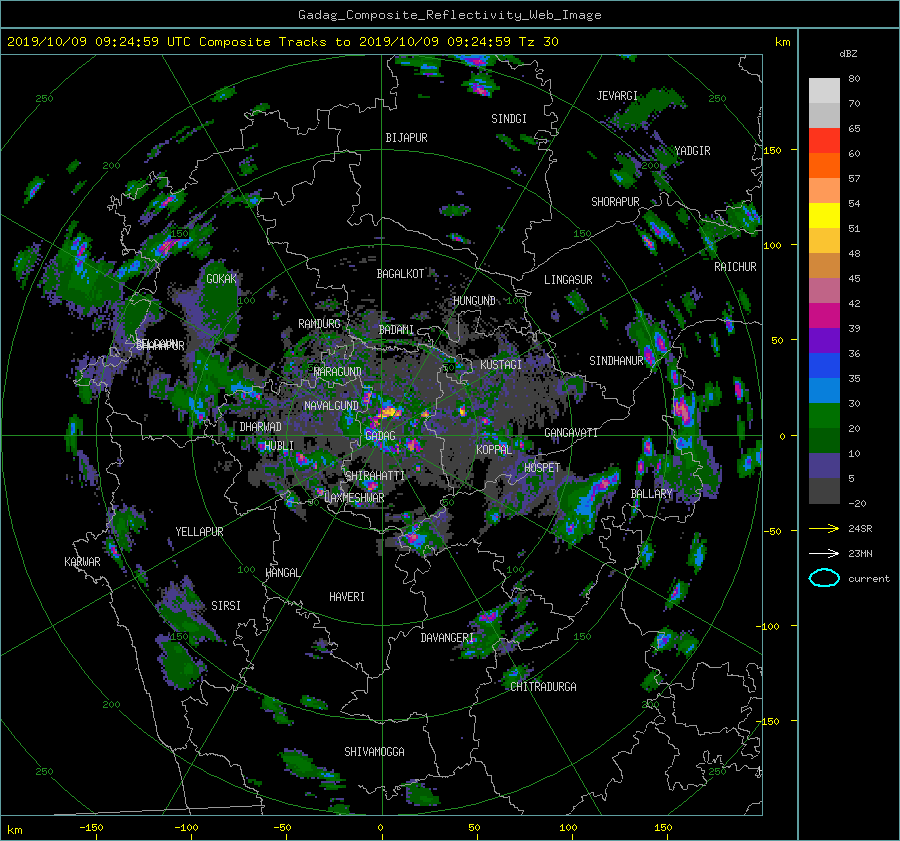The width and height of the screenshot is (900, 841).
Task: Pick the orange 57-60 dBZ swatch
Action: 824,166
